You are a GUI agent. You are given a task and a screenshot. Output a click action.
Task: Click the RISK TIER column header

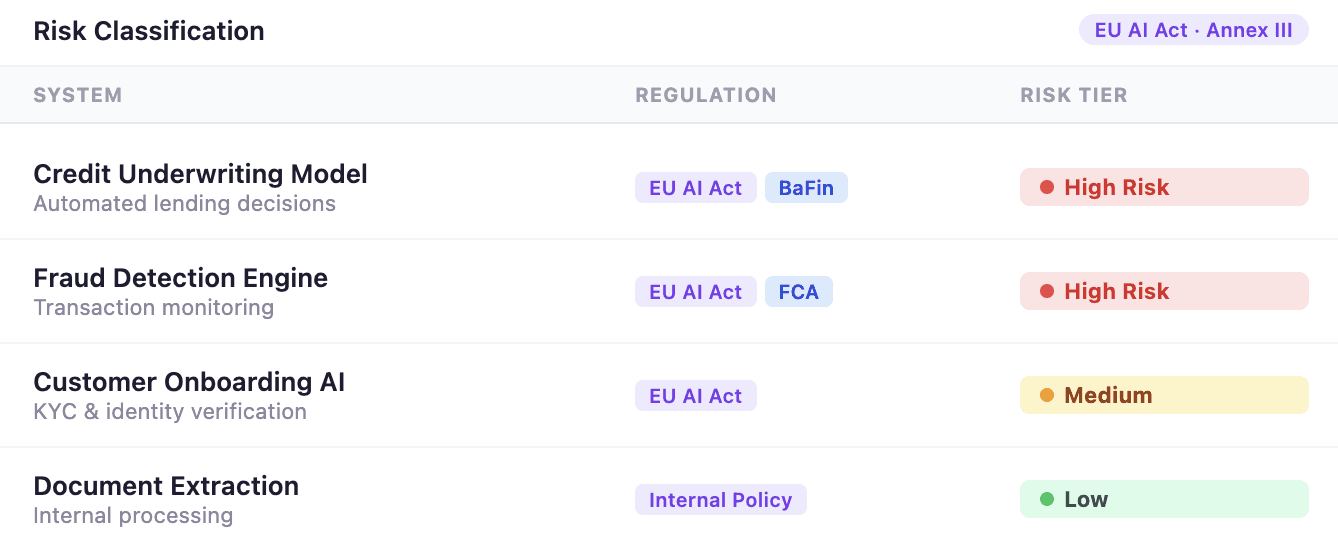tap(1073, 95)
